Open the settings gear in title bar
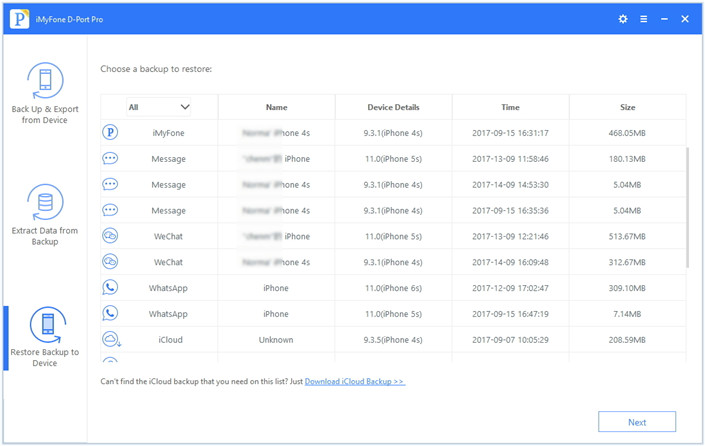The width and height of the screenshot is (705, 446). click(x=623, y=19)
